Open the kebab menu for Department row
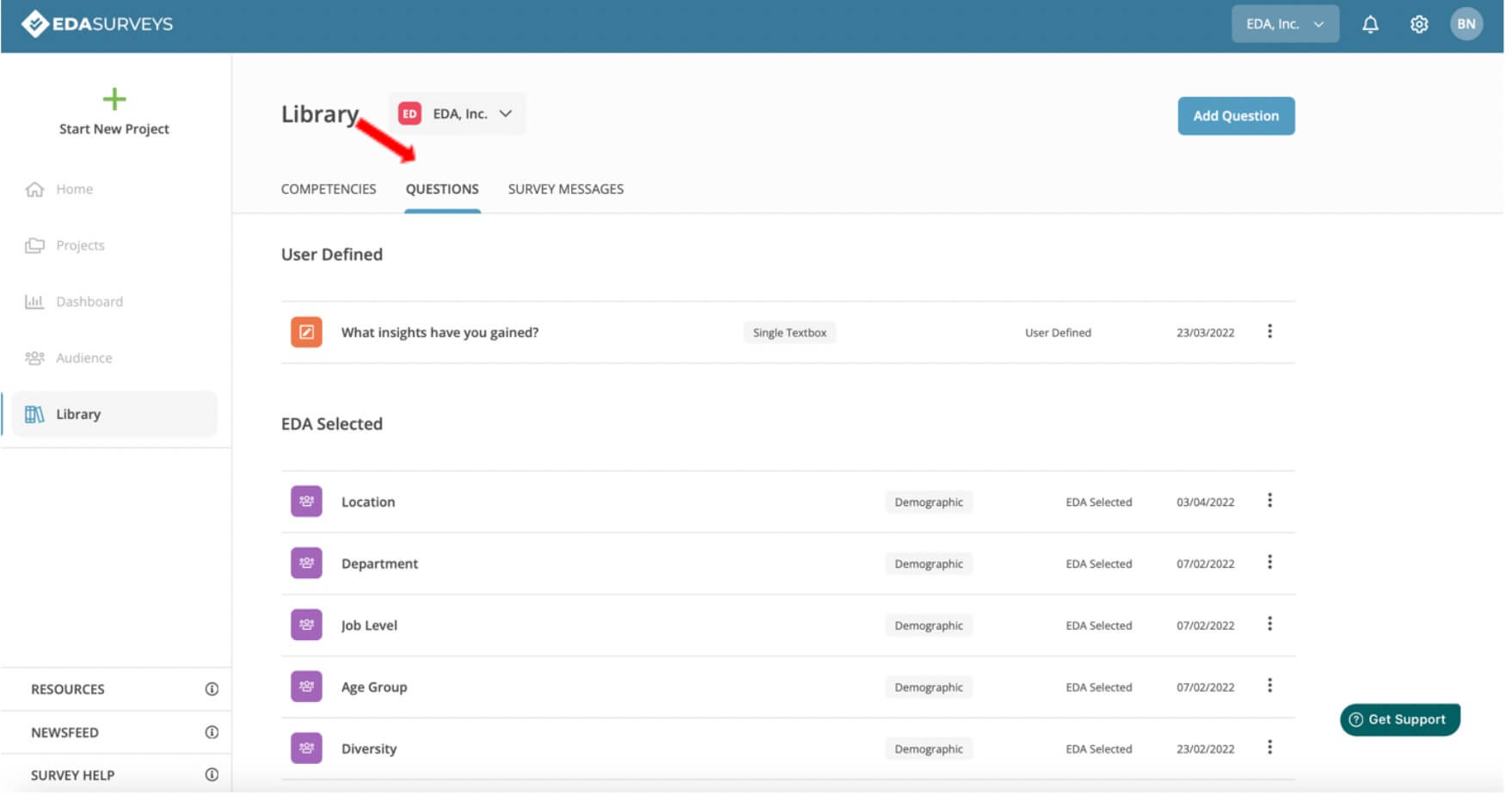Viewport: 1512px width, 795px height. 1269,563
